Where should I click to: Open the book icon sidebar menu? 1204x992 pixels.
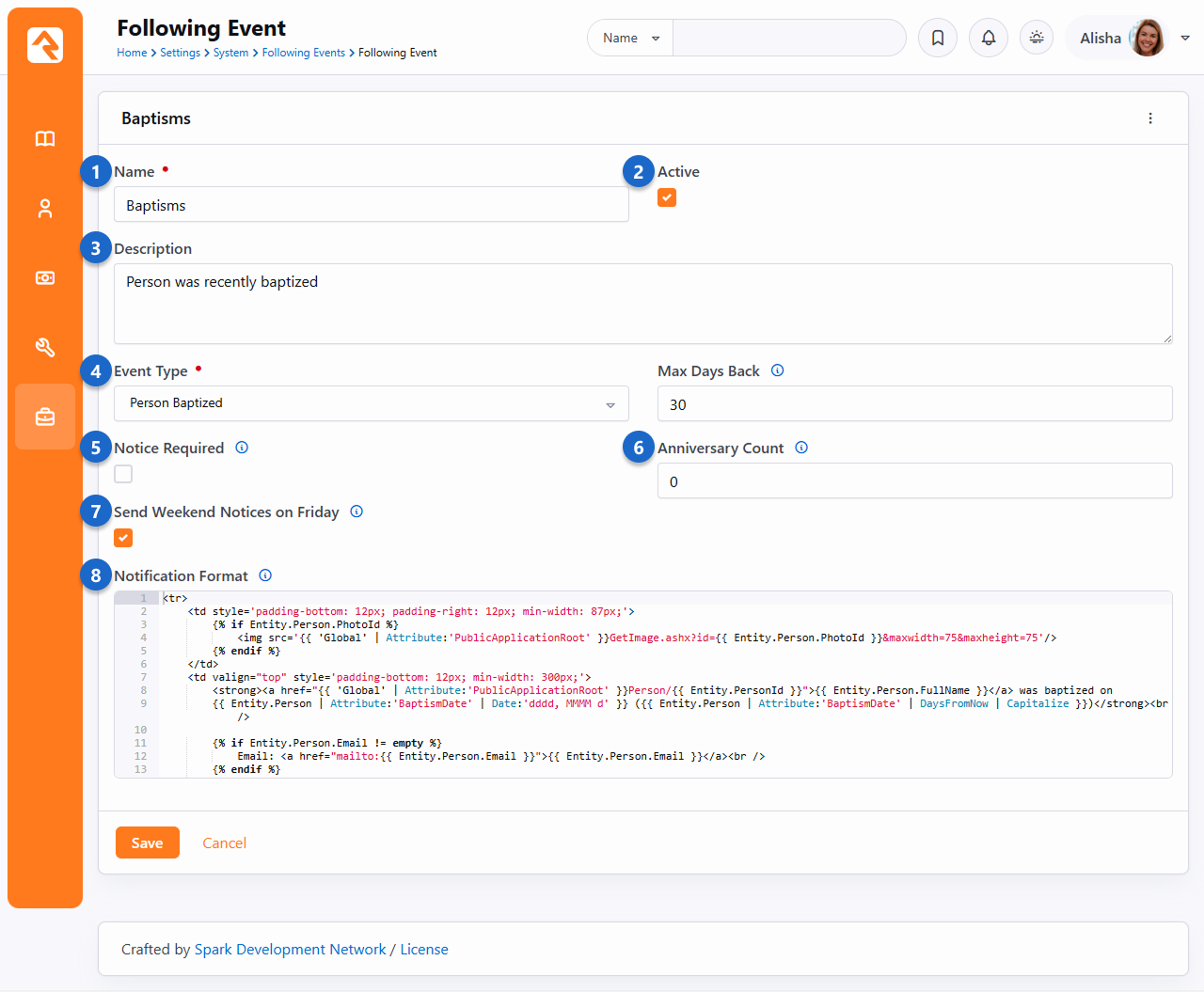45,139
